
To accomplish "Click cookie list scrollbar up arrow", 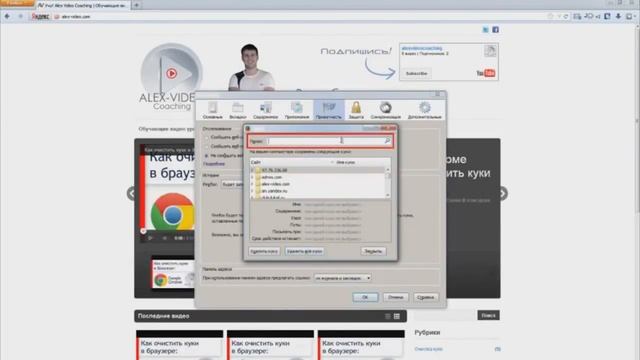I will [x=388, y=169].
